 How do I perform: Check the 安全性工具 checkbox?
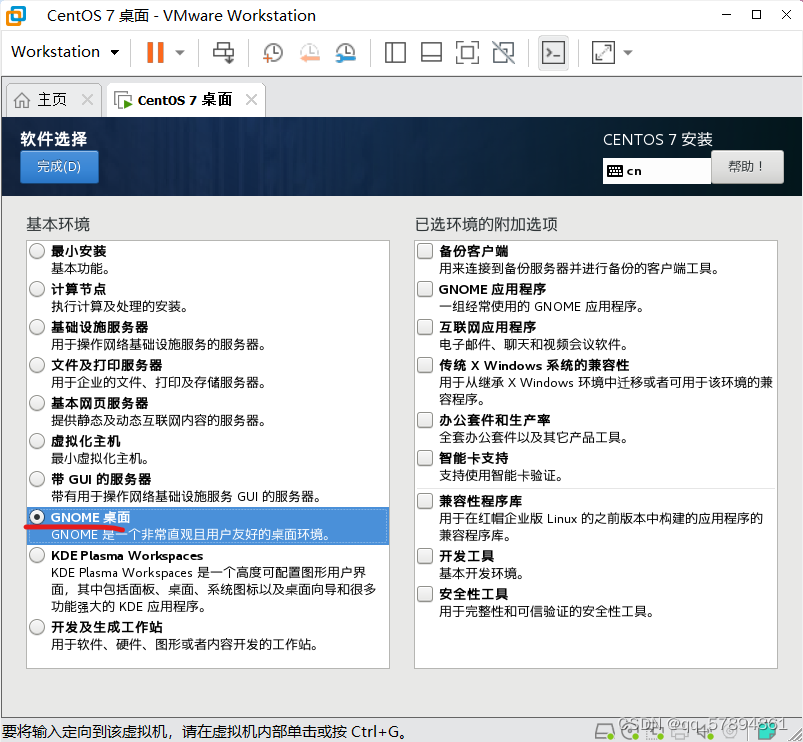[x=425, y=594]
